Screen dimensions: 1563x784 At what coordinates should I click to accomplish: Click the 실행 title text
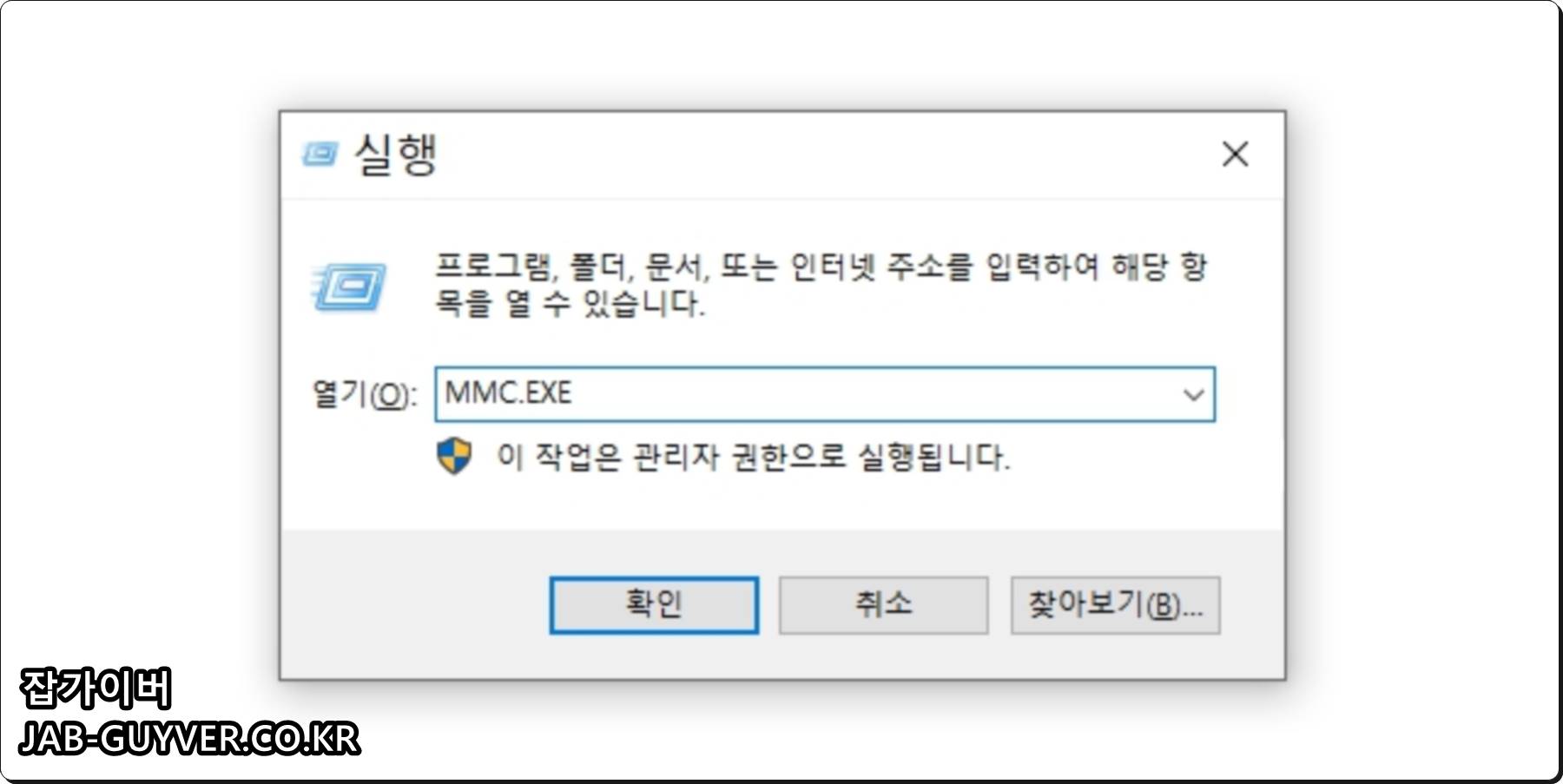tap(396, 155)
